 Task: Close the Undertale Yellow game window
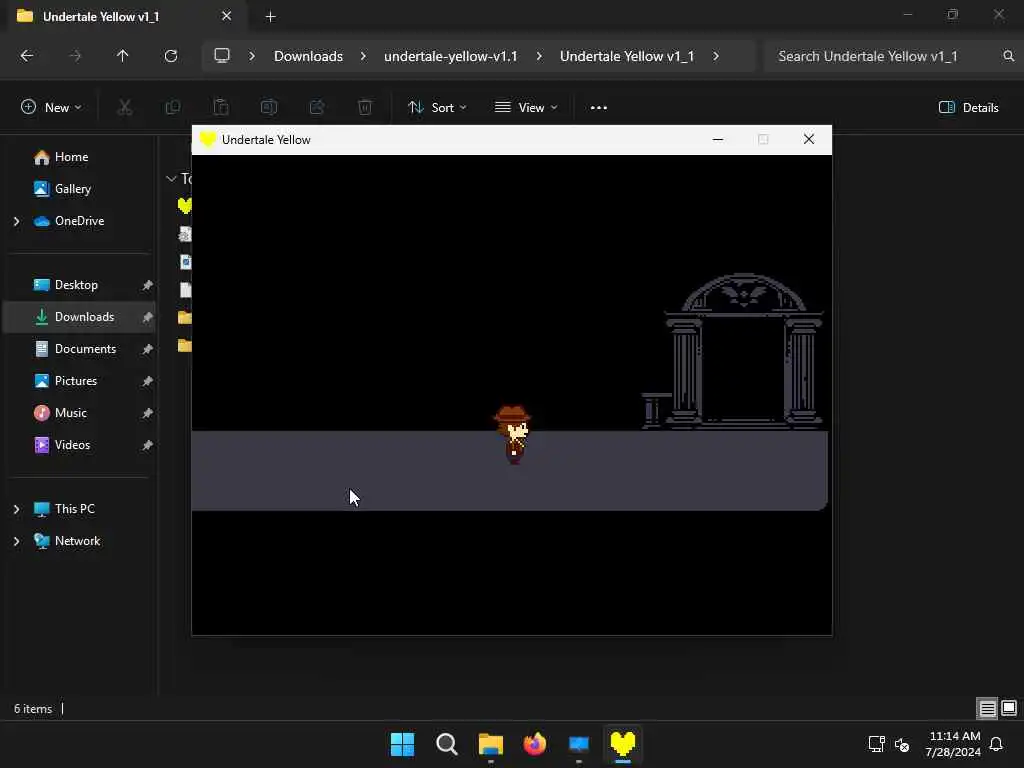click(x=809, y=139)
